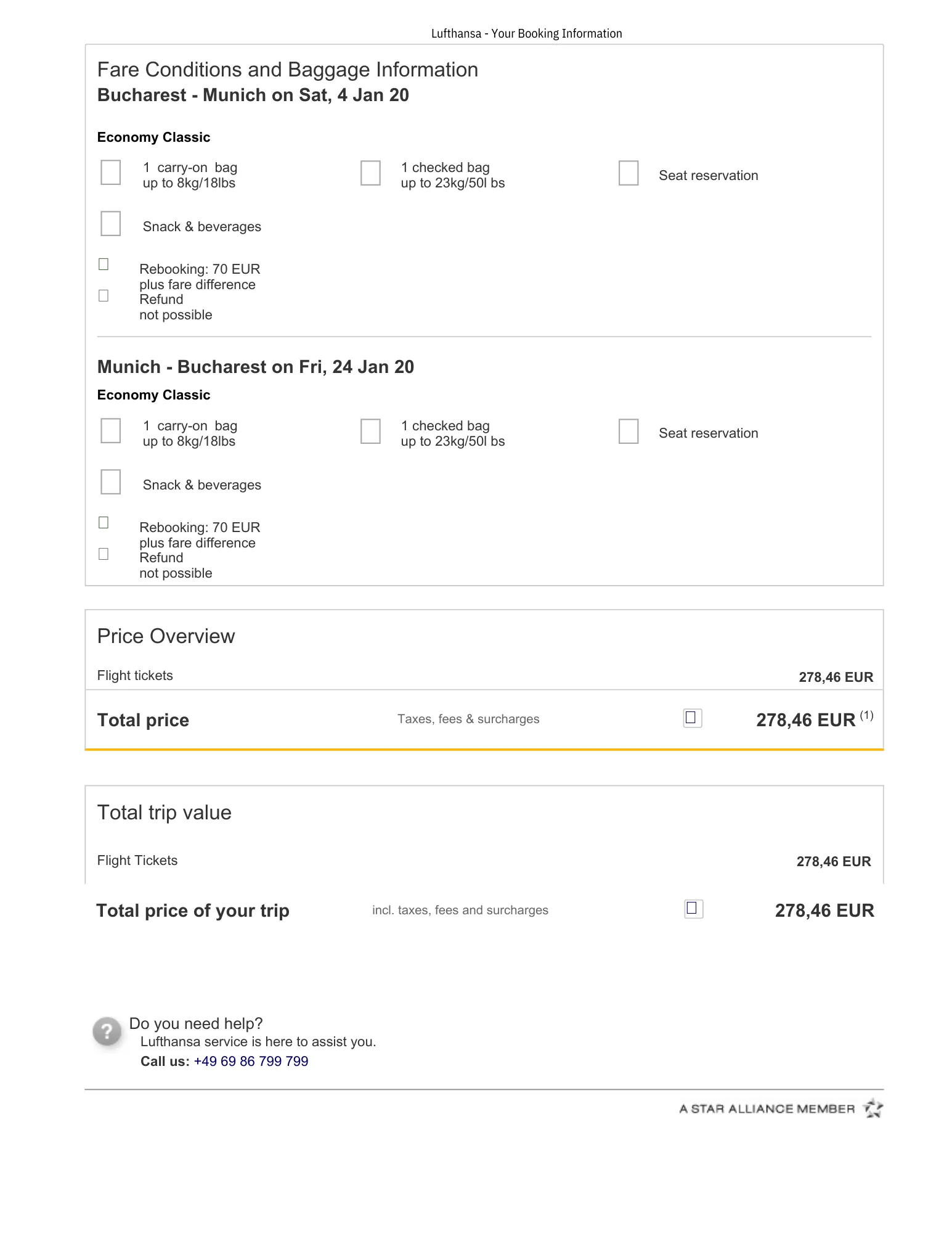
Task: Click the Bucharest - Munich flight heading
Action: 253,95
